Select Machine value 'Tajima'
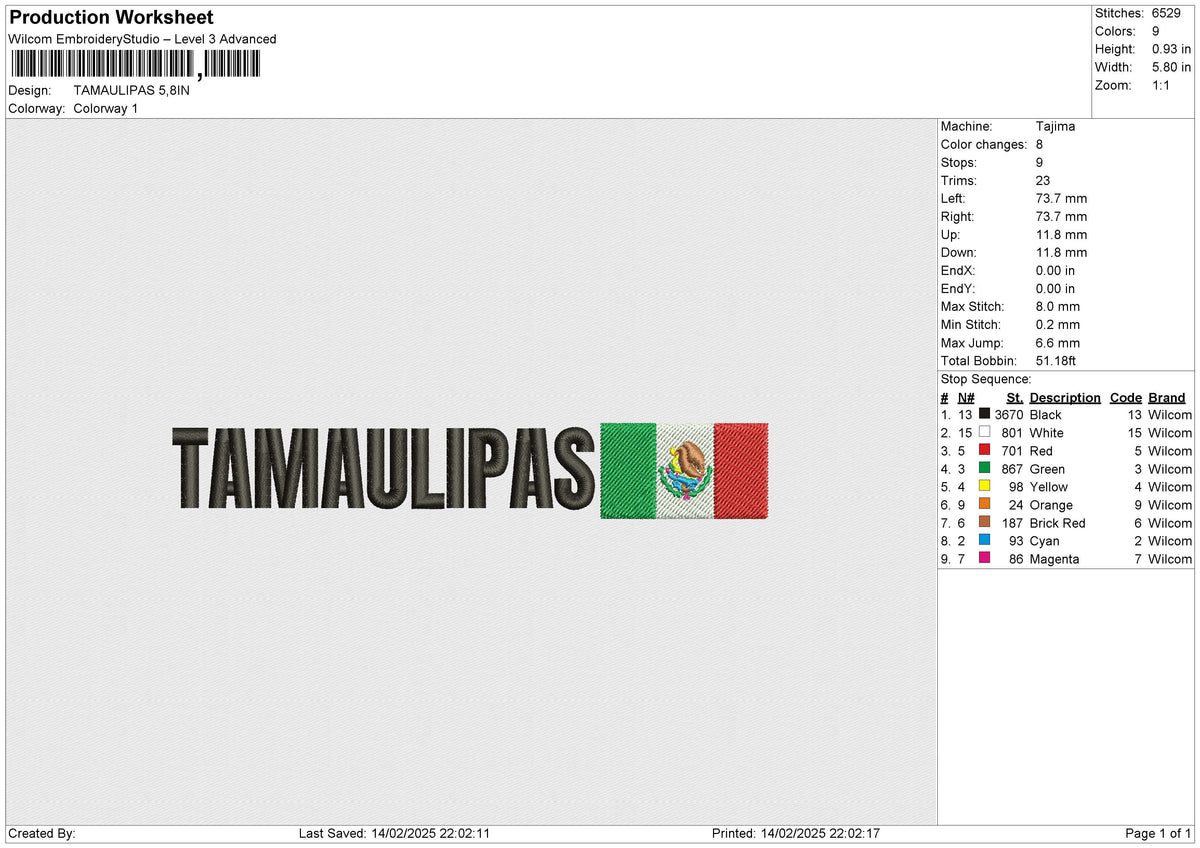Image resolution: width=1200 pixels, height=848 pixels. (x=1055, y=126)
